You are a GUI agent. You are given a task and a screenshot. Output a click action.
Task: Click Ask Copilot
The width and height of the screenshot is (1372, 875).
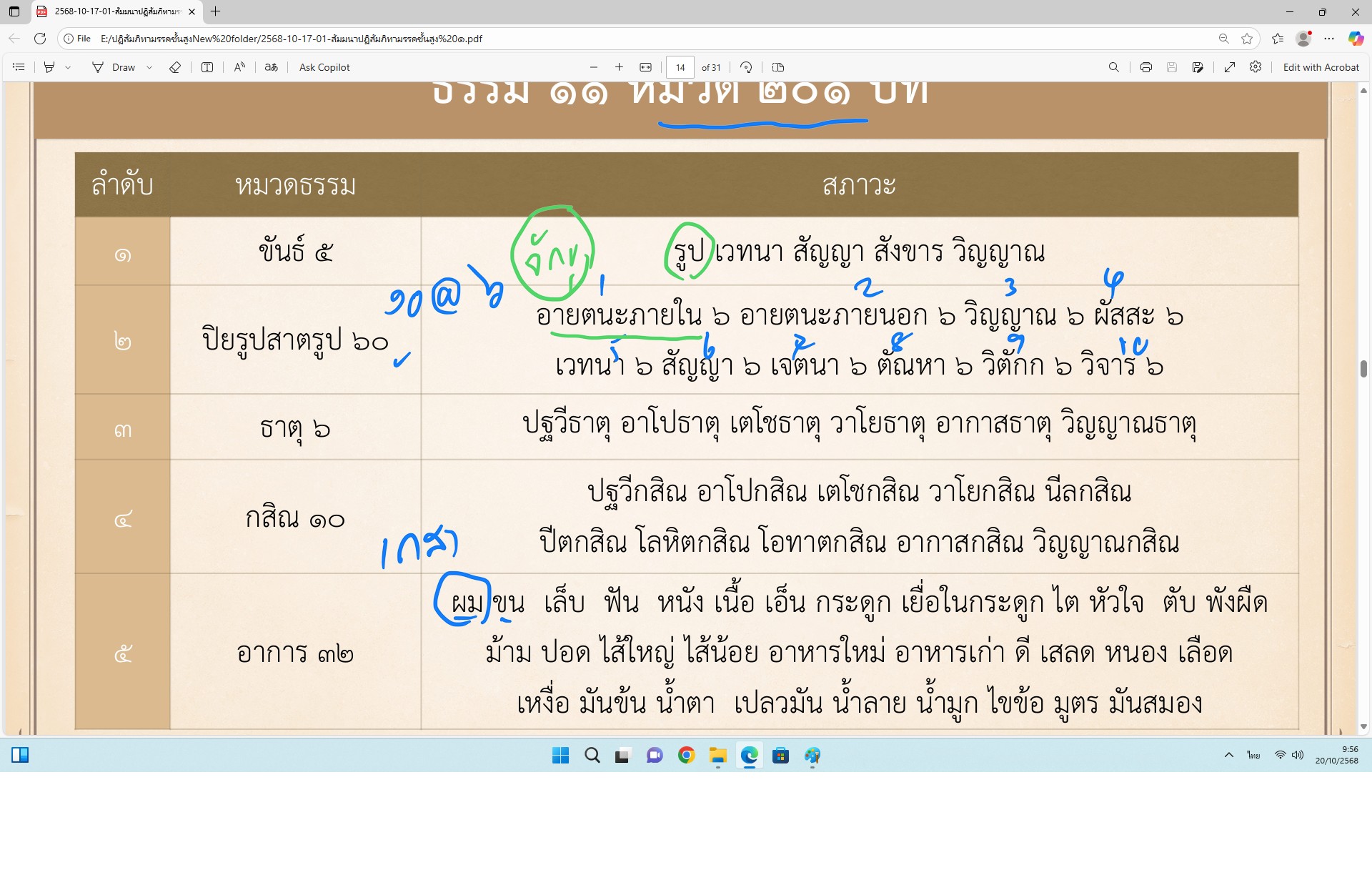pos(324,67)
